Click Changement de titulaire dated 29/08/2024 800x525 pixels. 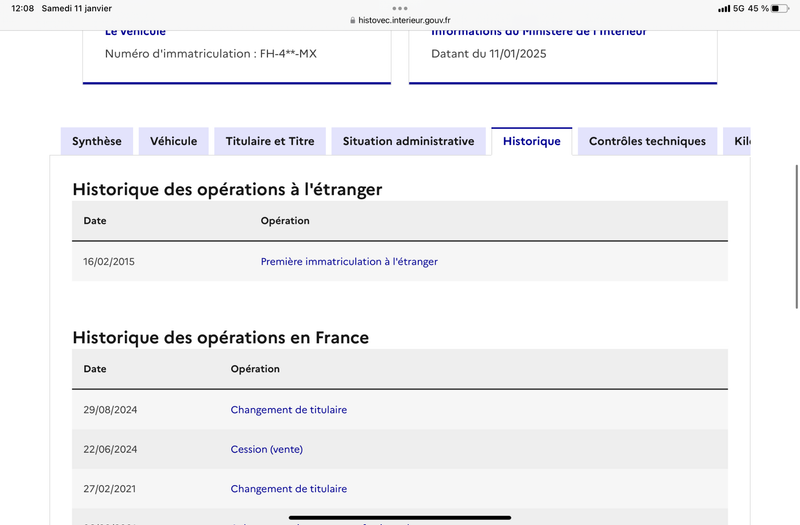pyautogui.click(x=289, y=410)
